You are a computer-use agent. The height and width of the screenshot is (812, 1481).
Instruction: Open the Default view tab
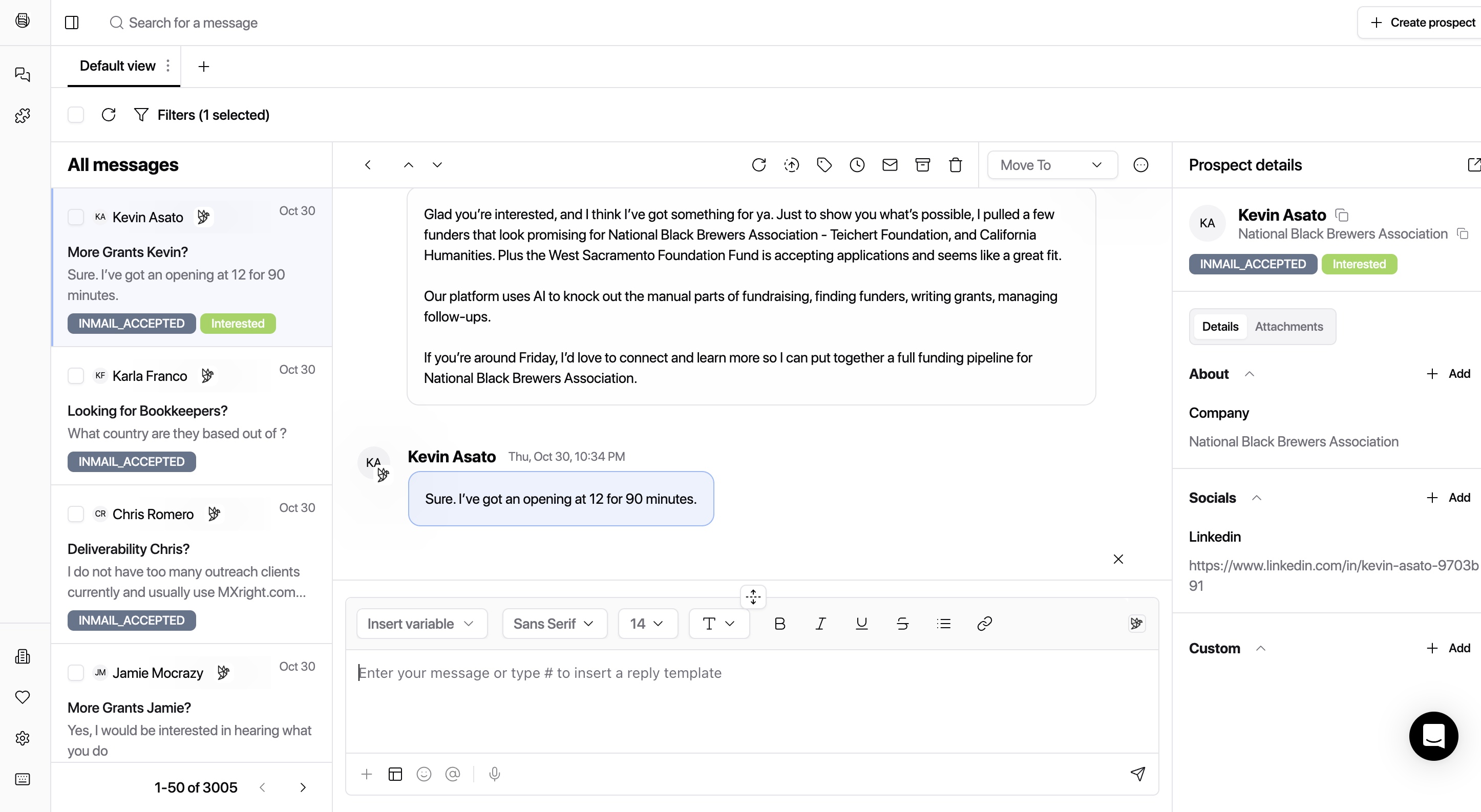[x=117, y=66]
